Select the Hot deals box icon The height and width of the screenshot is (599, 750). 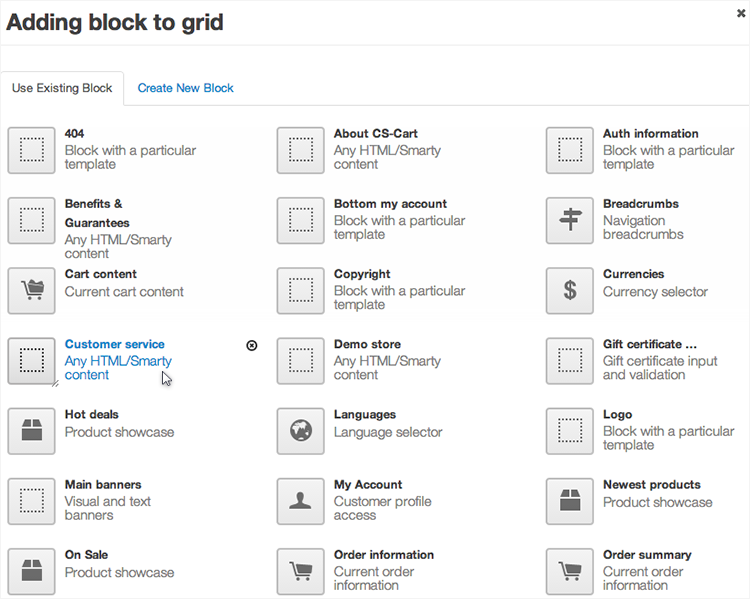(32, 431)
